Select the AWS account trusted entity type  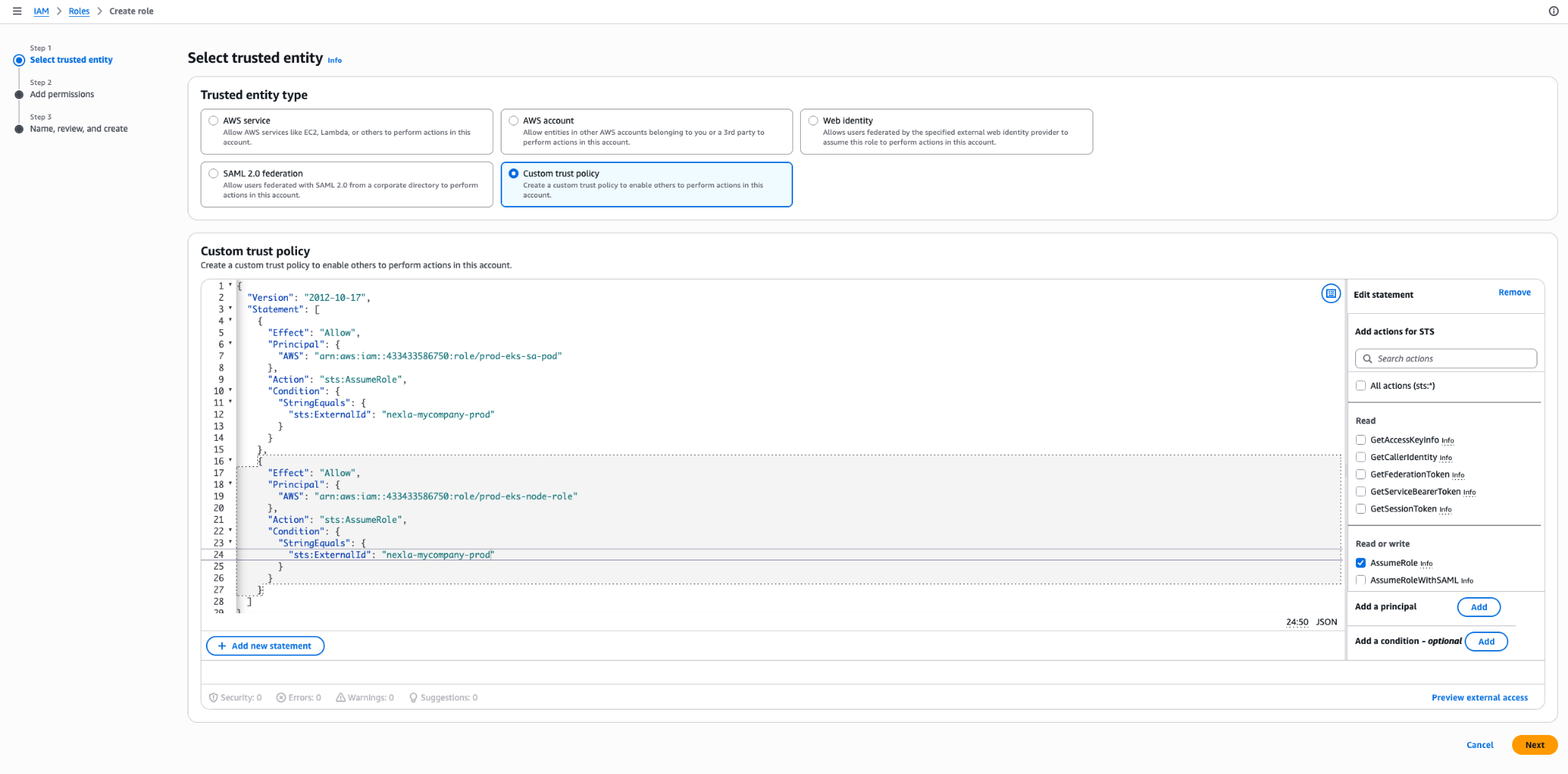tap(513, 120)
